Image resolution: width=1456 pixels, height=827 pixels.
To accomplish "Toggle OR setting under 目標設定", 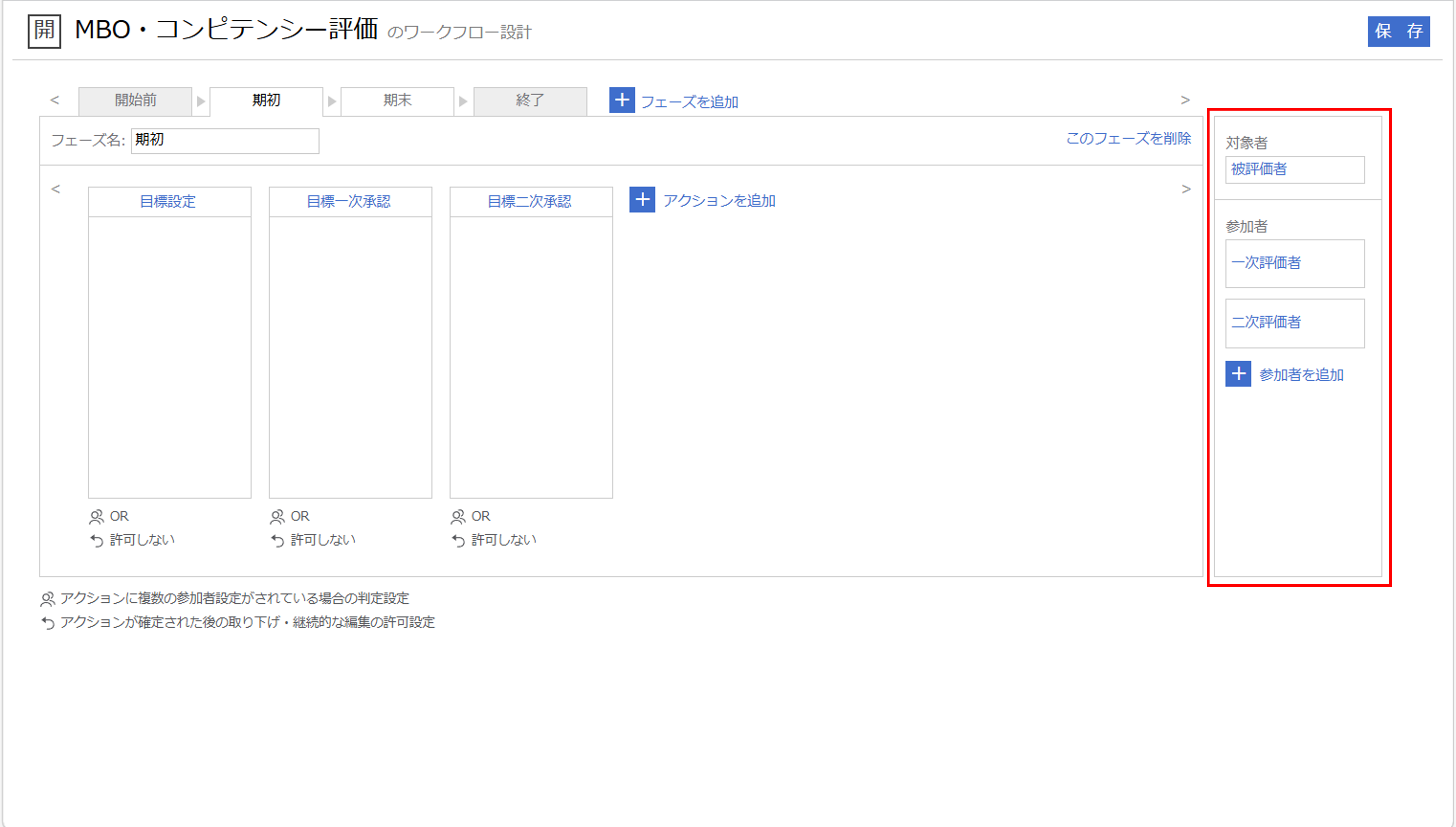I will [x=119, y=516].
